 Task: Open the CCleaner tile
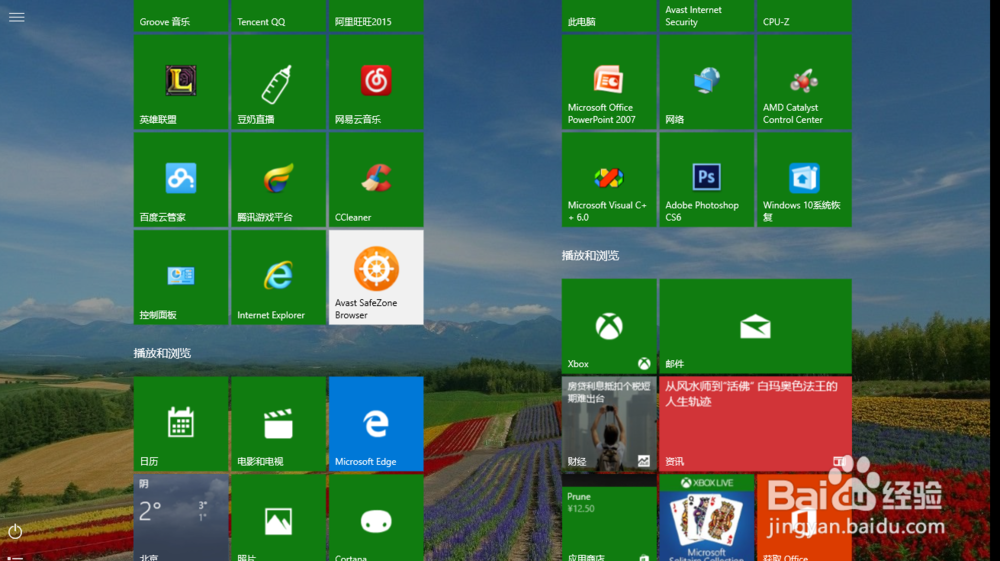tap(376, 180)
